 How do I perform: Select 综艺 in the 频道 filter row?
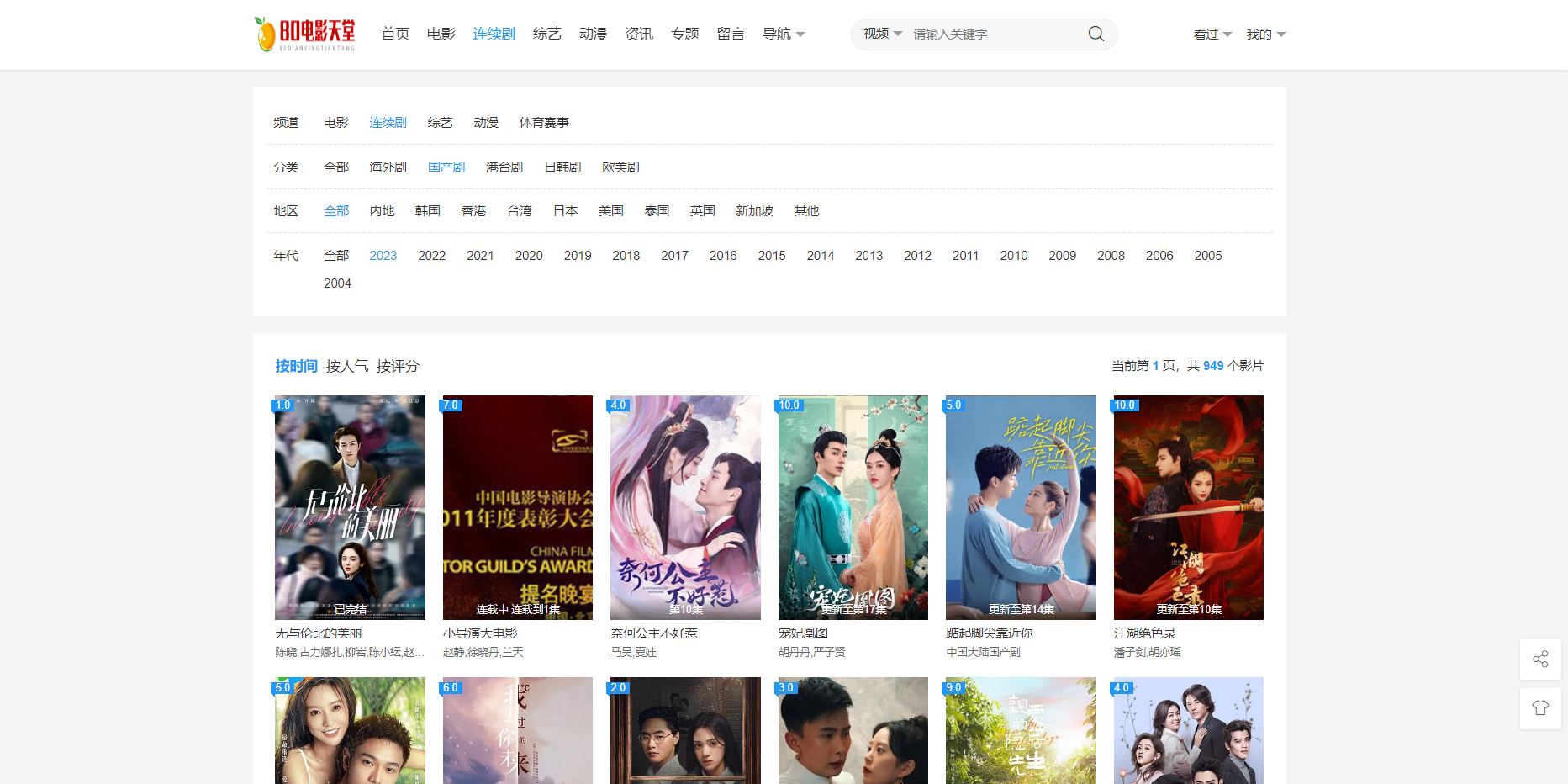pos(440,123)
